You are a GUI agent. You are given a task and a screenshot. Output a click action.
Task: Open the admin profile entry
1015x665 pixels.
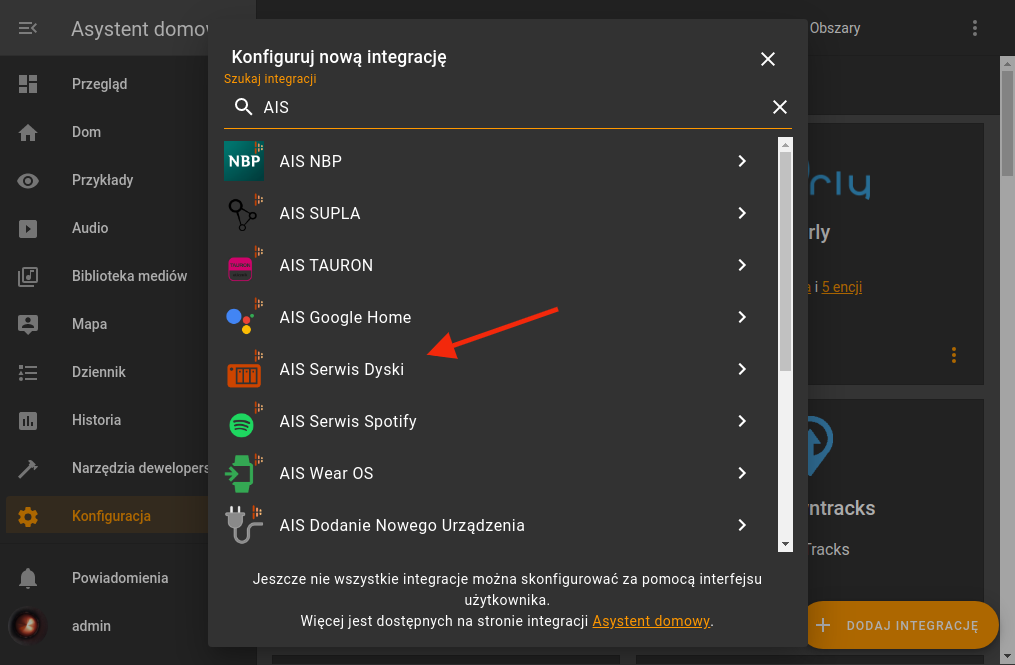pos(107,626)
